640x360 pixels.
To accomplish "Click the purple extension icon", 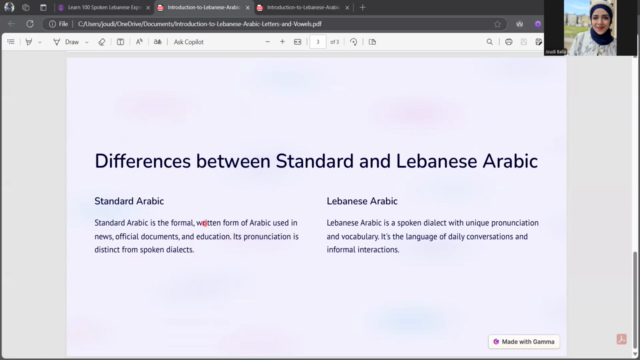I will pos(538,24).
